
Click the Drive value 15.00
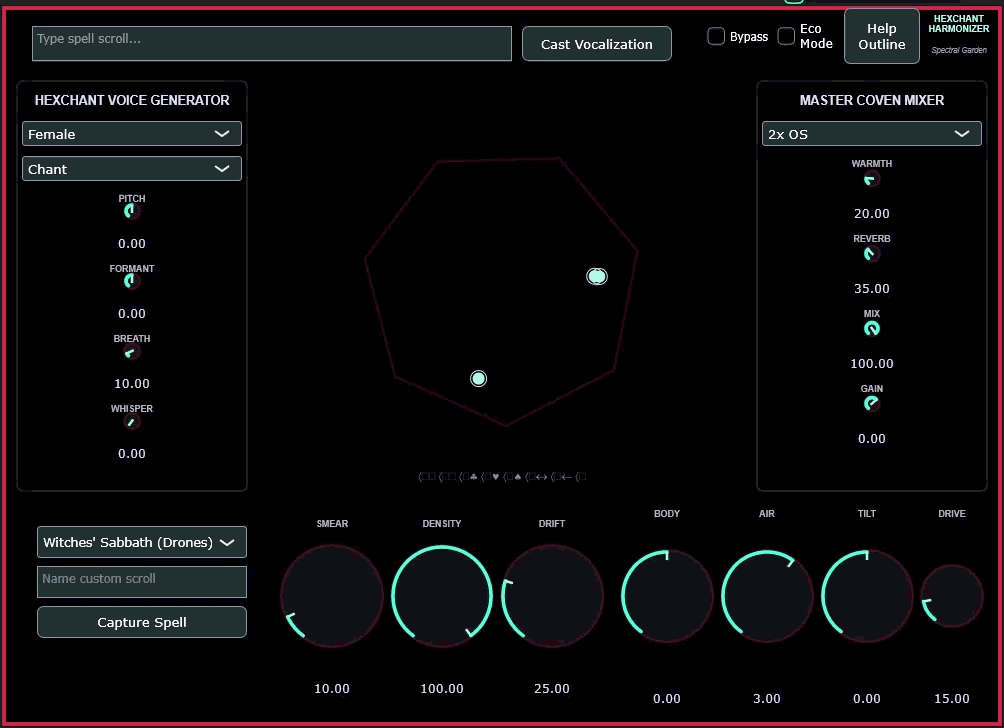pos(951,699)
